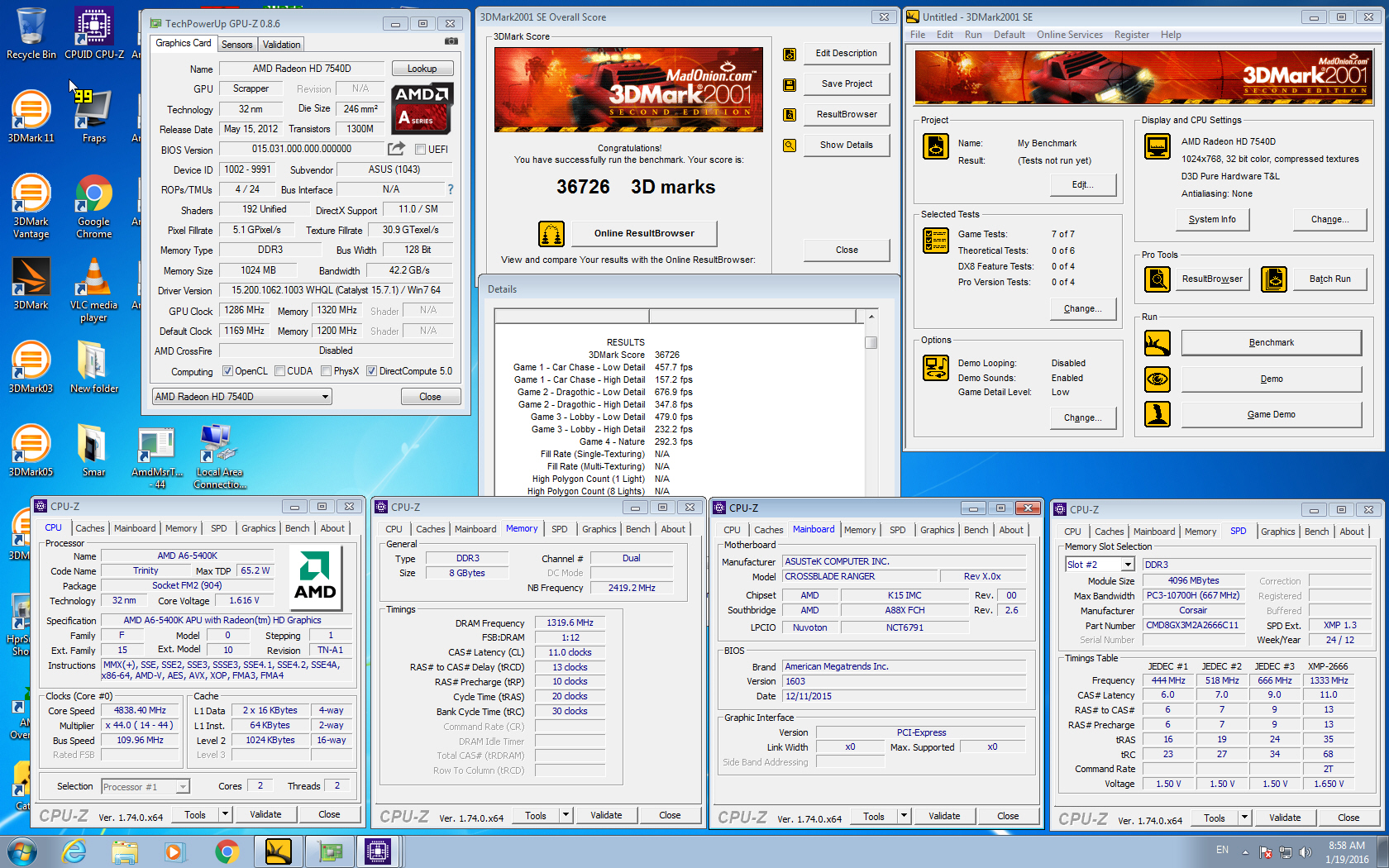Open Internet Explorer from taskbar
Viewport: 1389px width, 868px height.
click(74, 851)
